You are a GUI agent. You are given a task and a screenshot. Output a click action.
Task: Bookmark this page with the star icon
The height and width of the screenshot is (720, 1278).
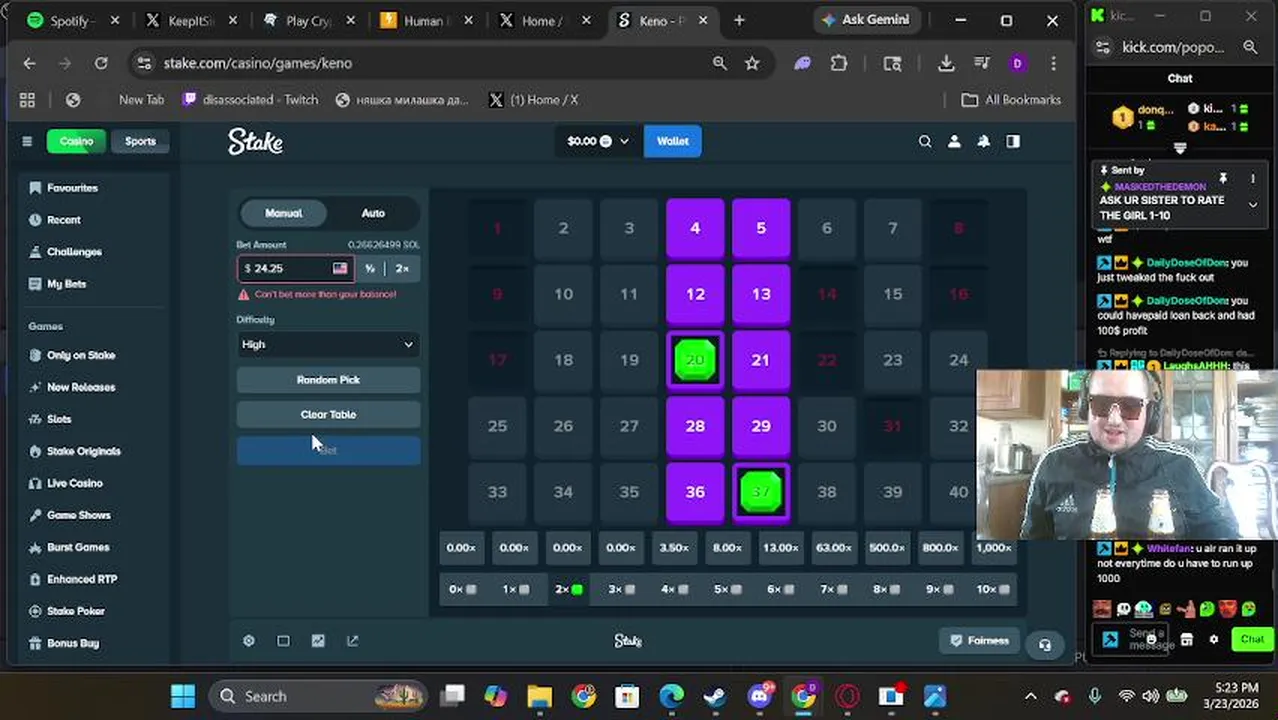752,63
